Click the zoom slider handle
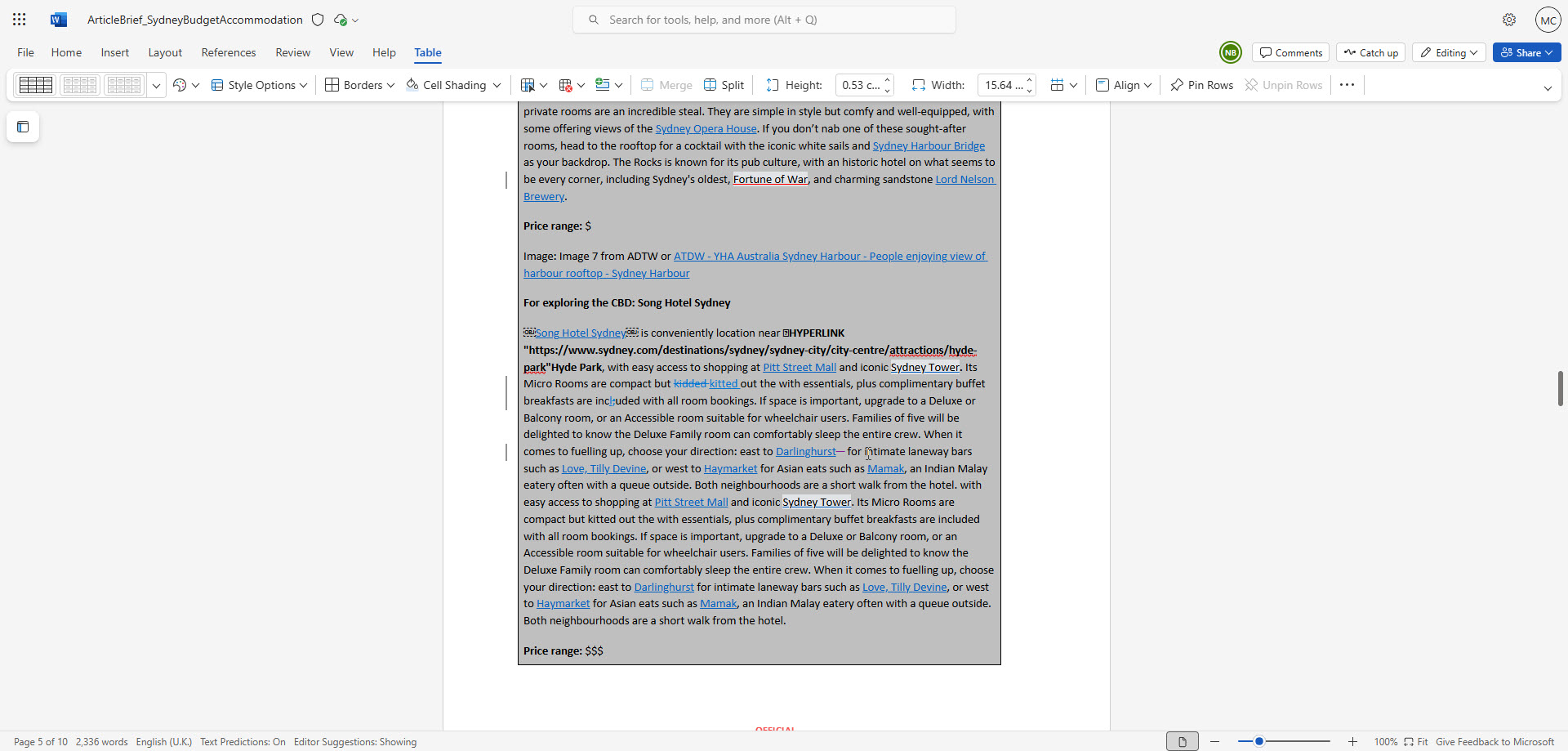This screenshot has height=751, width=1568. coord(1259,741)
